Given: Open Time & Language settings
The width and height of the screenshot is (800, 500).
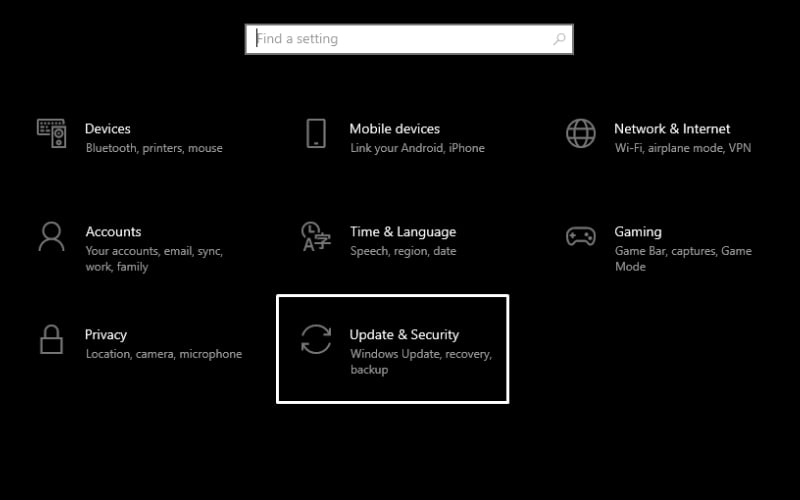Looking at the screenshot, I should pos(403,232).
